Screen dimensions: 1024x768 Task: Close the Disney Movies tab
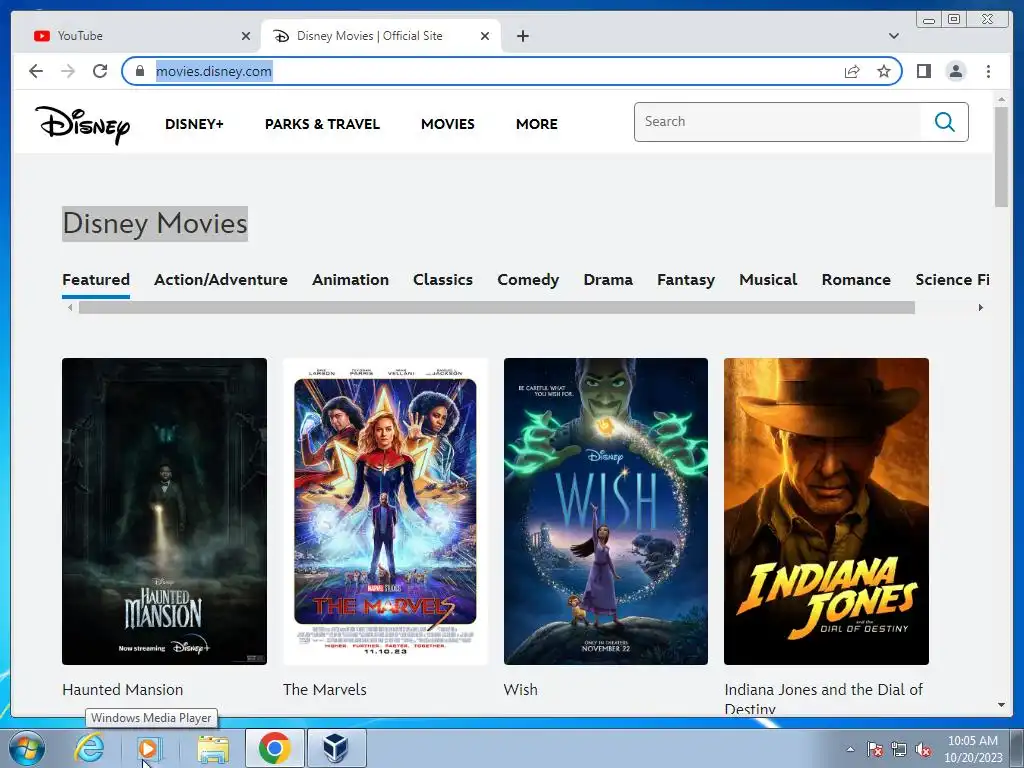pyautogui.click(x=485, y=36)
